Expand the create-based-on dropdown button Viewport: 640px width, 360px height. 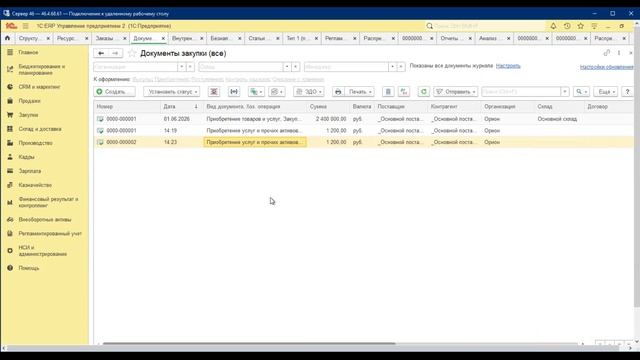(x=256, y=92)
